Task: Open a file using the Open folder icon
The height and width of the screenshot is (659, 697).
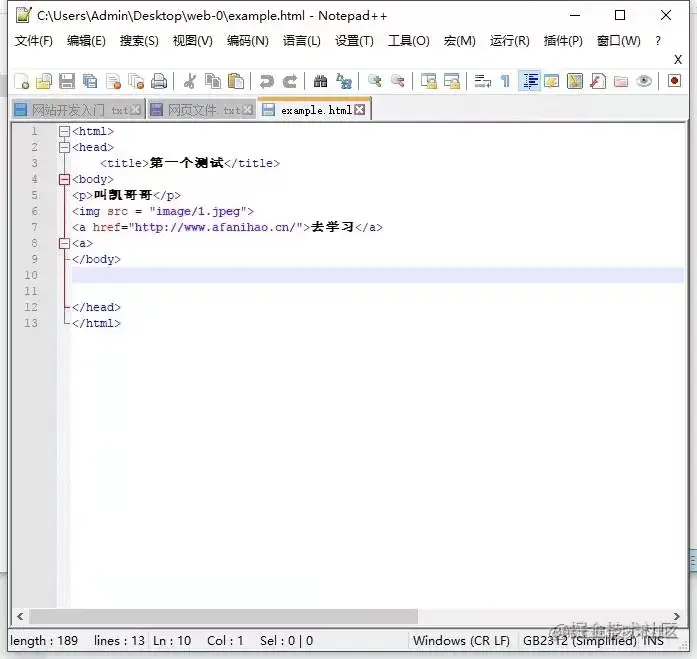Action: tap(44, 81)
